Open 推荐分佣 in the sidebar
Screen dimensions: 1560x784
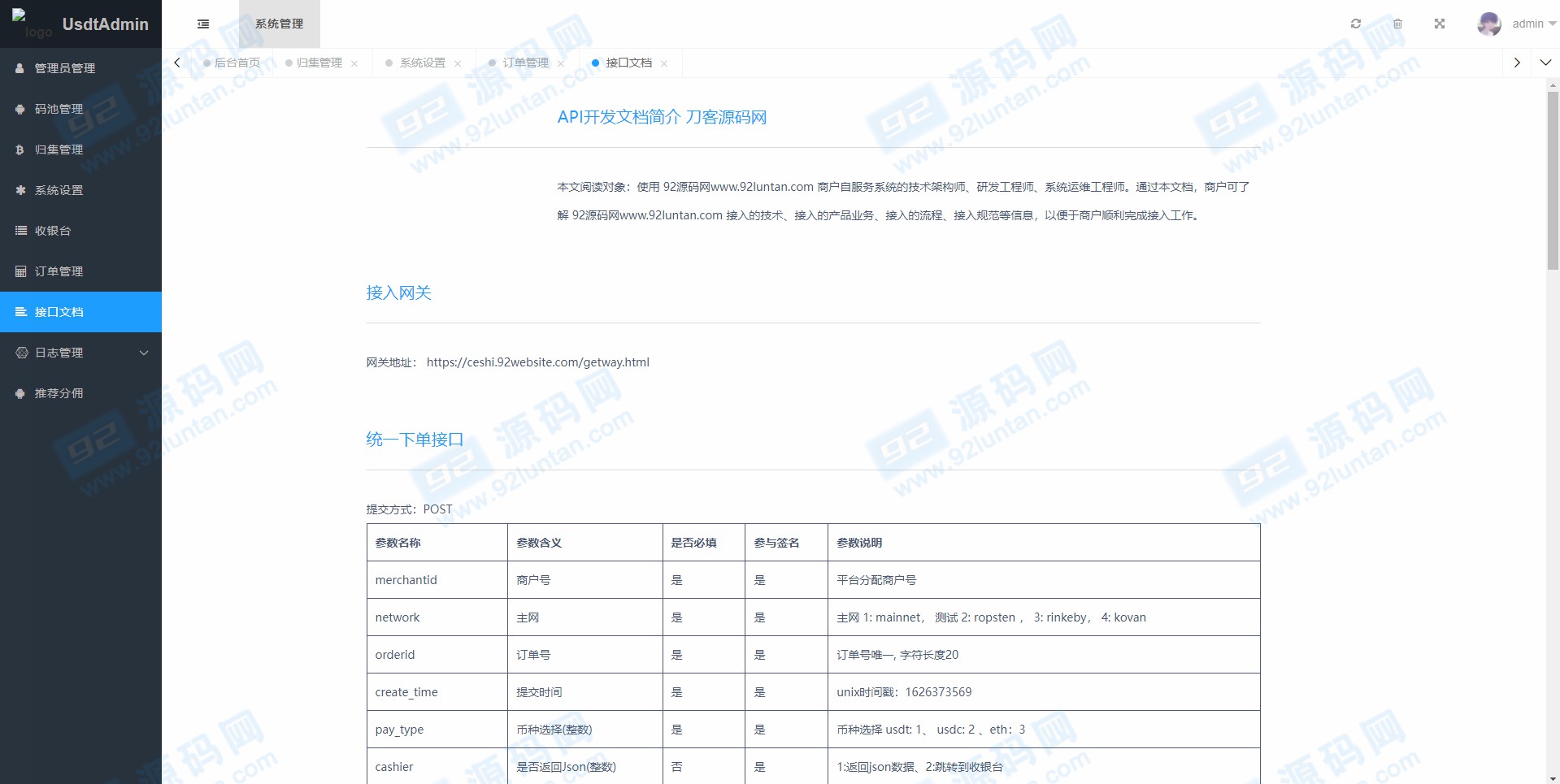point(80,393)
